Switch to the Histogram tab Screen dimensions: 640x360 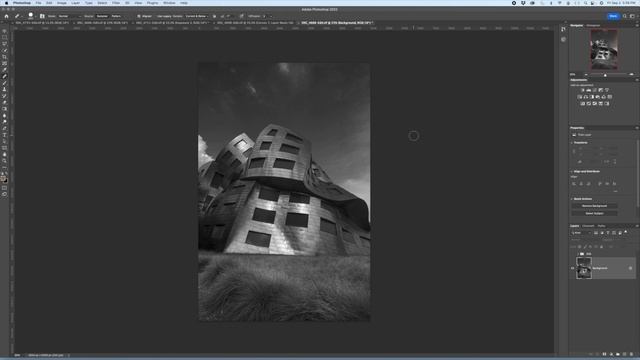pyautogui.click(x=593, y=25)
